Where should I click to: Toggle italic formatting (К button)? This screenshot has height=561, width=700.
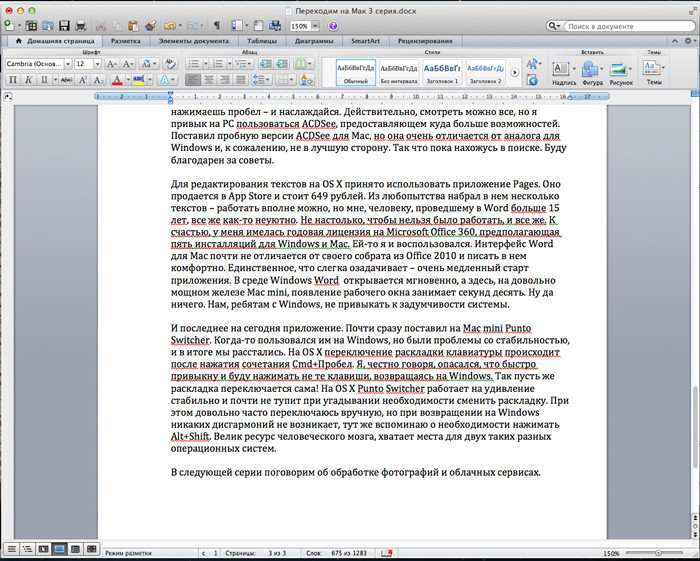pyautogui.click(x=28, y=79)
